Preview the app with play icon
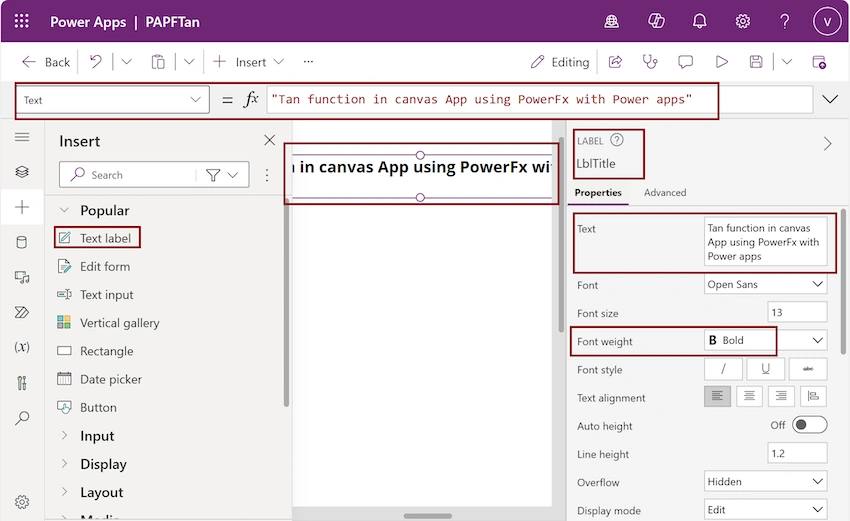The height and width of the screenshot is (521, 850). coord(722,62)
